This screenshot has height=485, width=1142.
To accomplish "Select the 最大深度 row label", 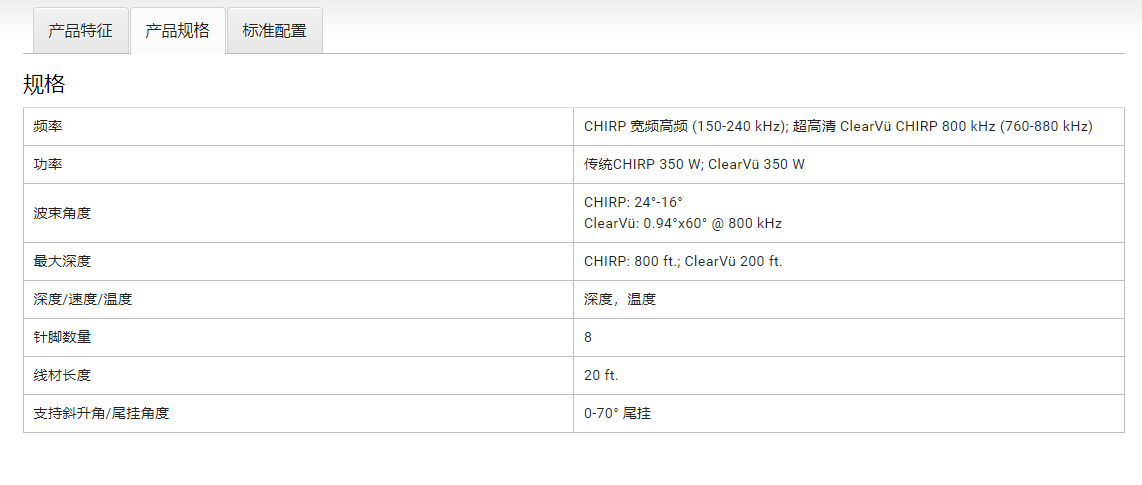I will pos(62,262).
